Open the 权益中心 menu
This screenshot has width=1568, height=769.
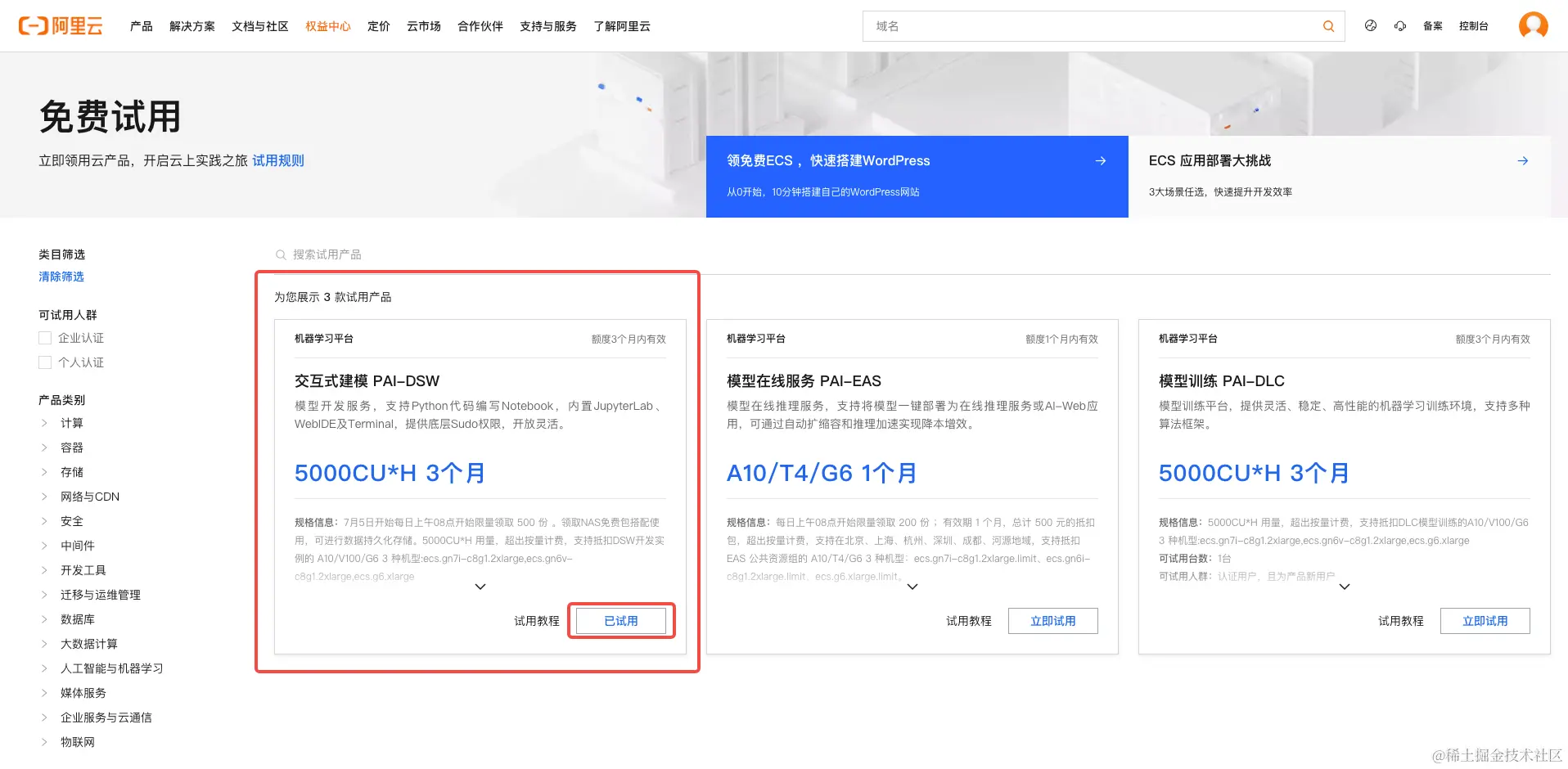[328, 26]
